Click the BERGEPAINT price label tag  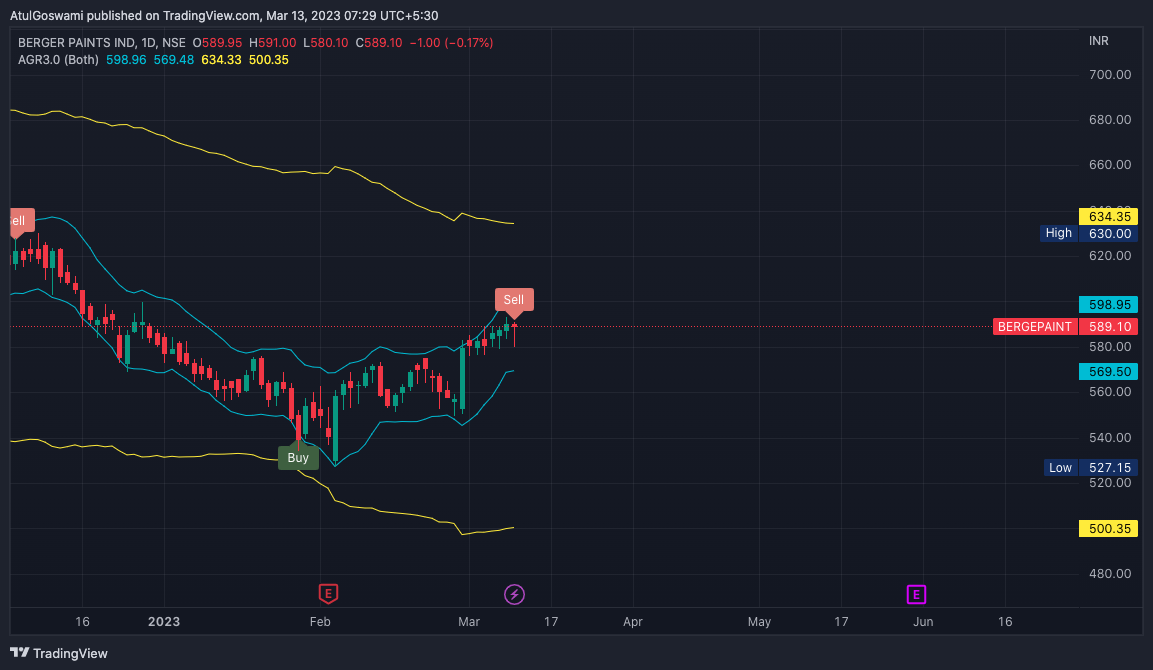coord(1035,327)
